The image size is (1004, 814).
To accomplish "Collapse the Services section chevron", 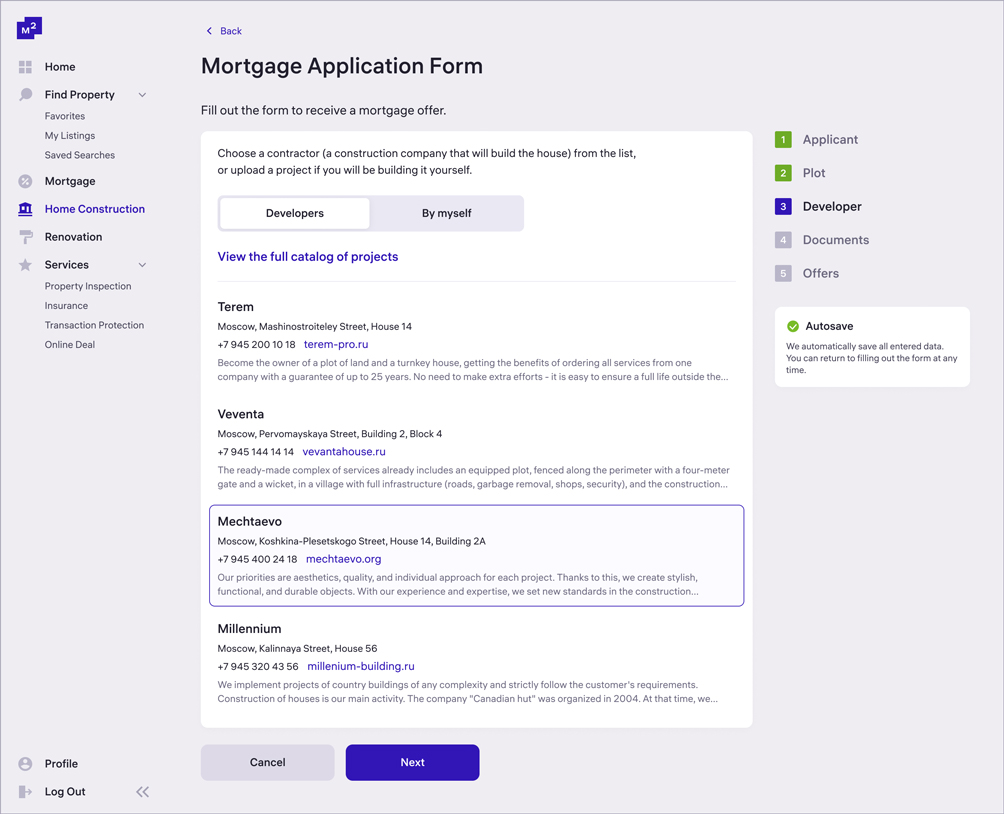I will coord(142,265).
